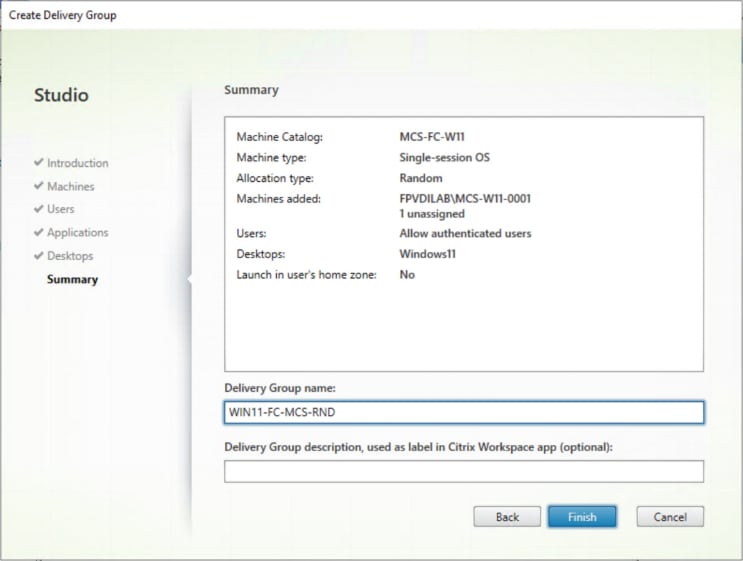Click the Delivery Group description label
This screenshot has width=743, height=561.
point(418,447)
